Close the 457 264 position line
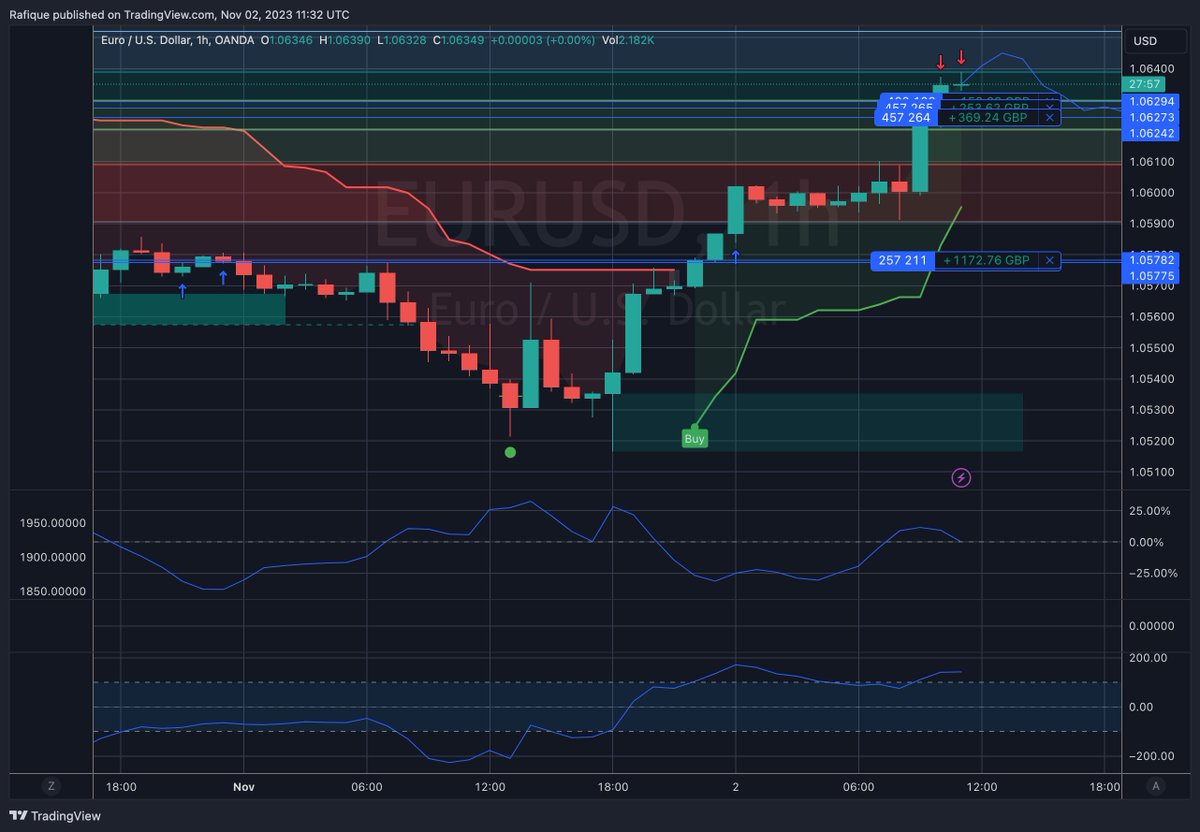Viewport: 1200px width, 832px height. point(1049,117)
